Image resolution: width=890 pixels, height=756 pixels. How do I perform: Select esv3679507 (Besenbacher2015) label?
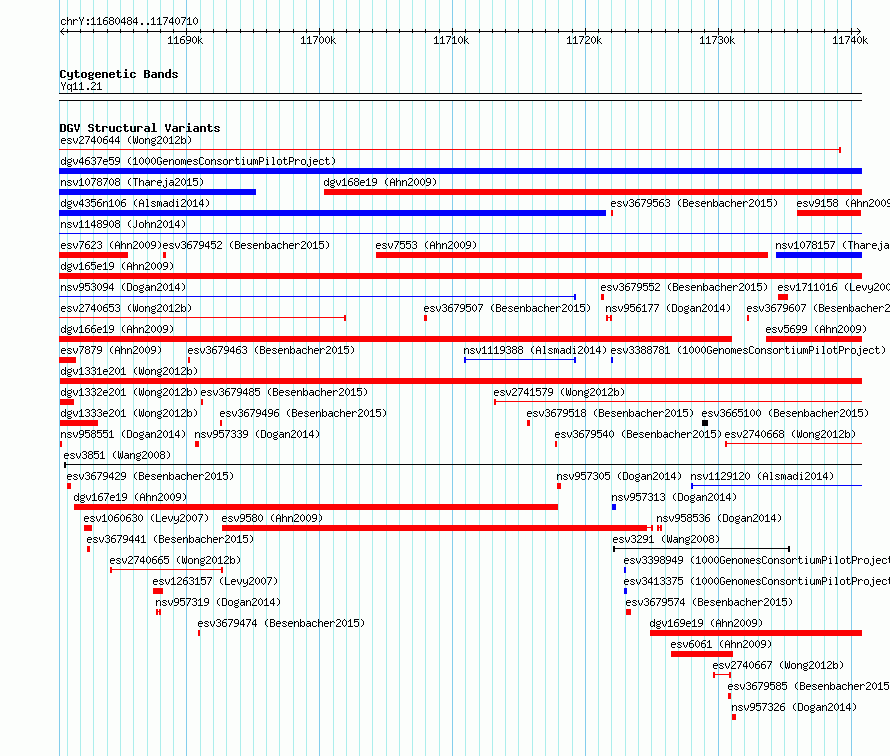tap(507, 308)
